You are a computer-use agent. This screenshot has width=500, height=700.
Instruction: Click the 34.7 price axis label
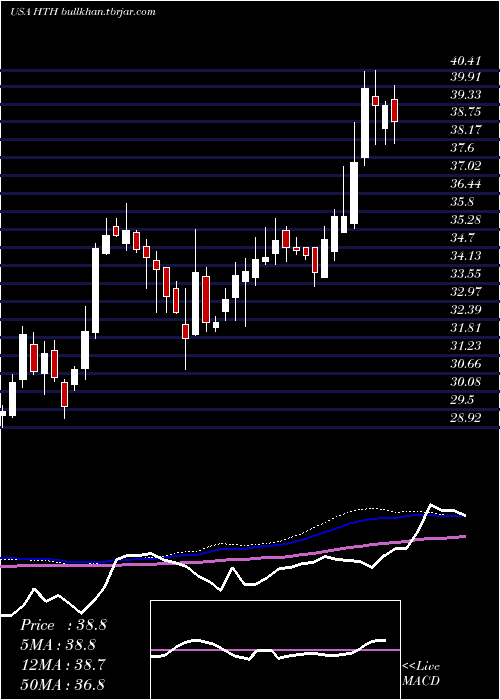point(462,238)
